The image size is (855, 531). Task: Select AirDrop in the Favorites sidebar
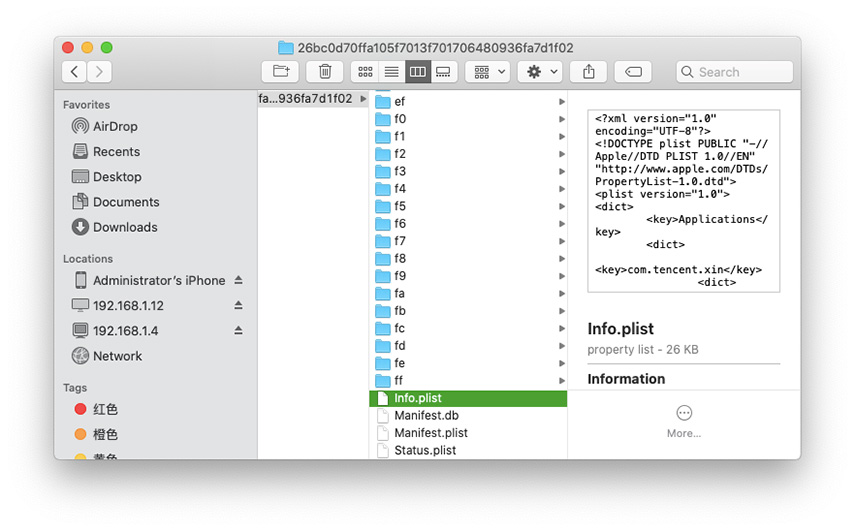(115, 127)
